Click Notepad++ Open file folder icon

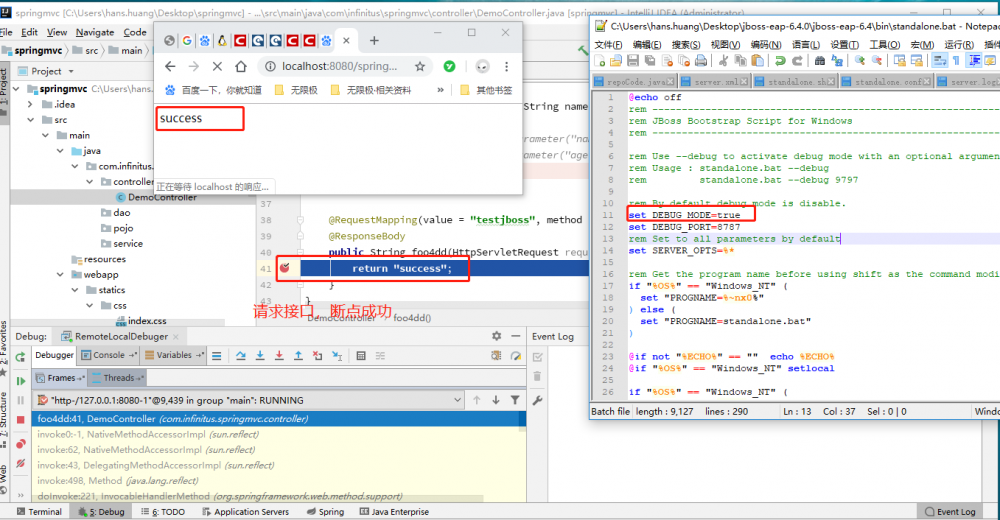click(615, 61)
